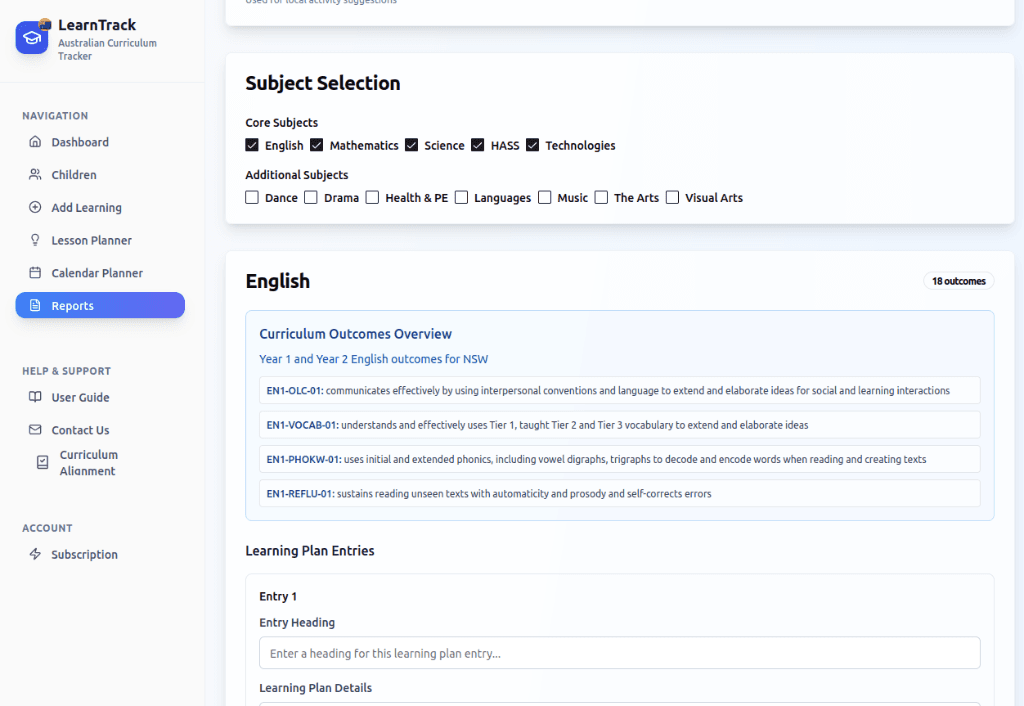The height and width of the screenshot is (706, 1024).
Task: Click the Curriculum Alignment checklist icon
Action: pos(41,462)
